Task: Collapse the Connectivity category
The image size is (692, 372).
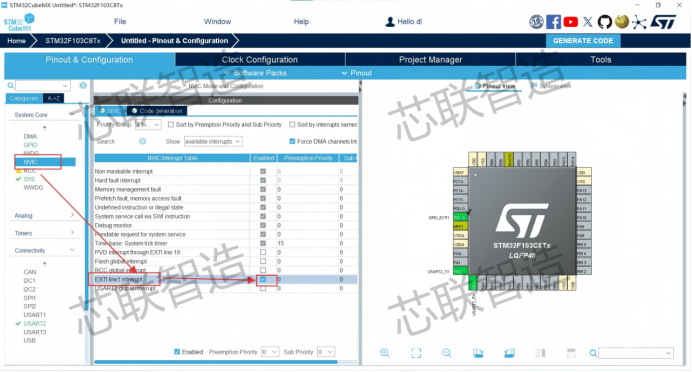Action: 44,250
